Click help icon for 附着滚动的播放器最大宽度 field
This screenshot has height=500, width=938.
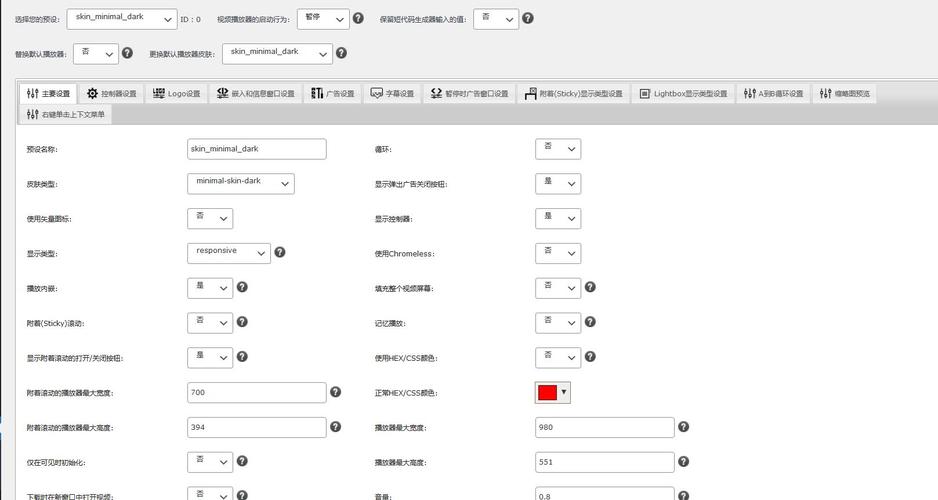click(336, 393)
